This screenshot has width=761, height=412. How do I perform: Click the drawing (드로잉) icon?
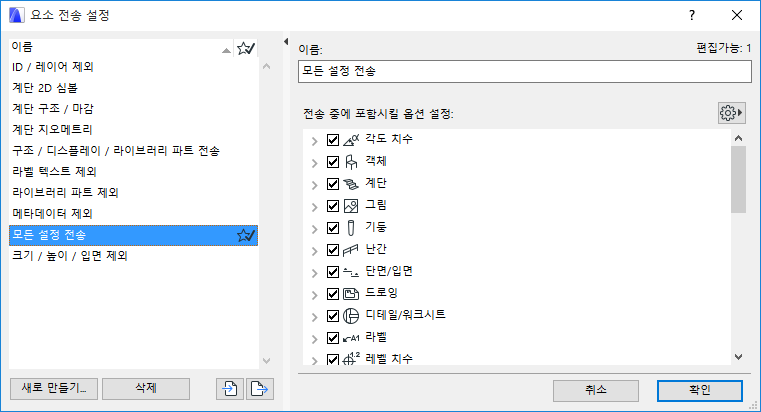click(351, 294)
